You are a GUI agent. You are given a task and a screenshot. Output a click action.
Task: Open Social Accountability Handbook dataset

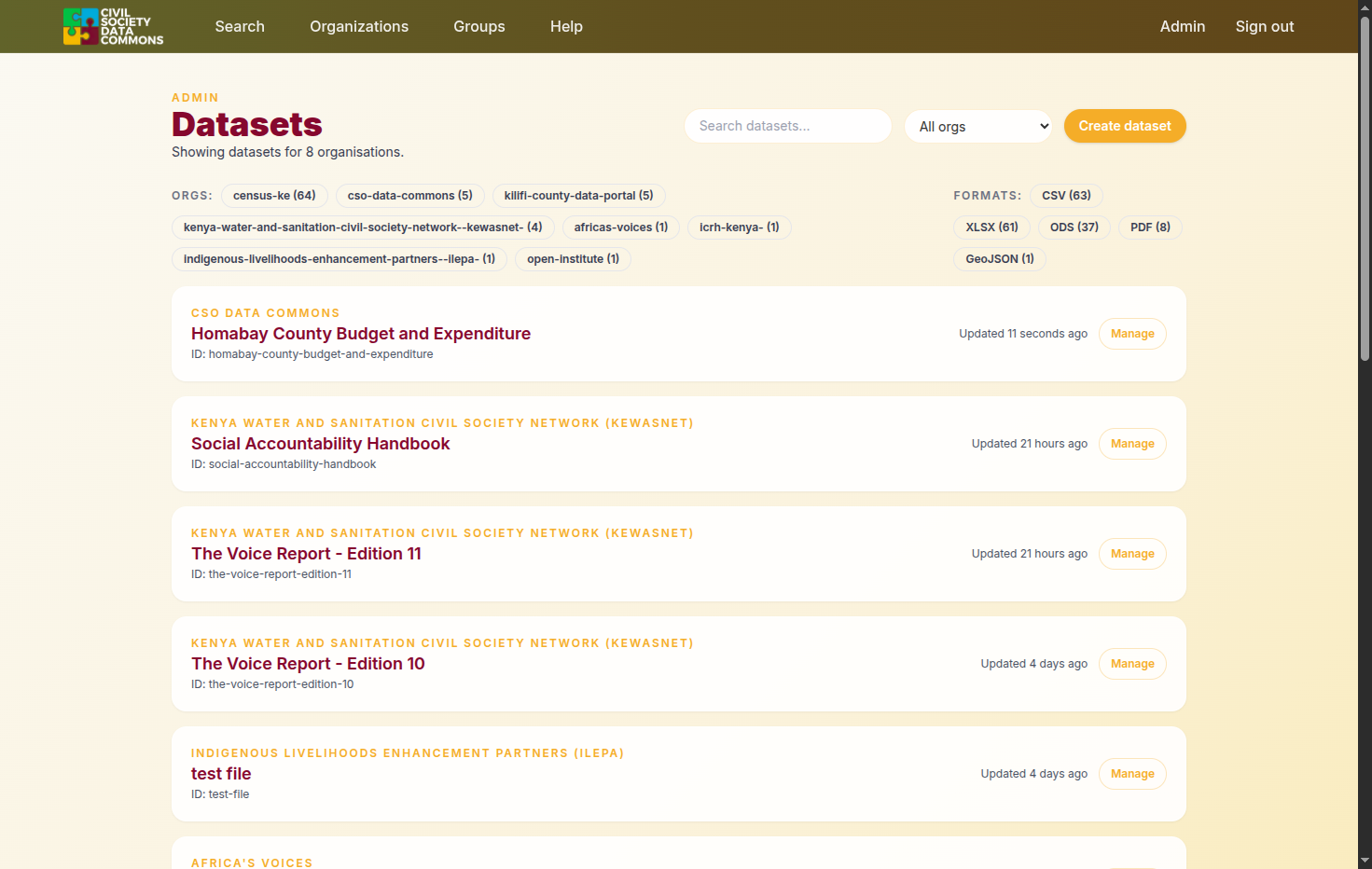[321, 444]
